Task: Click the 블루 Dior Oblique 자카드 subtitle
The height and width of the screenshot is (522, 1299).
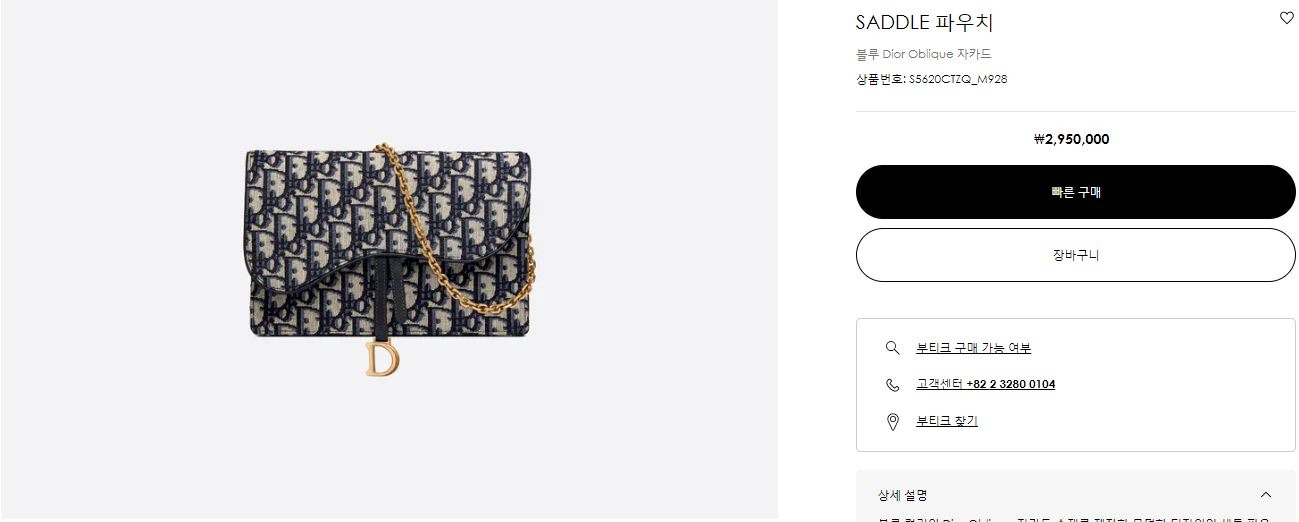Action: click(923, 54)
